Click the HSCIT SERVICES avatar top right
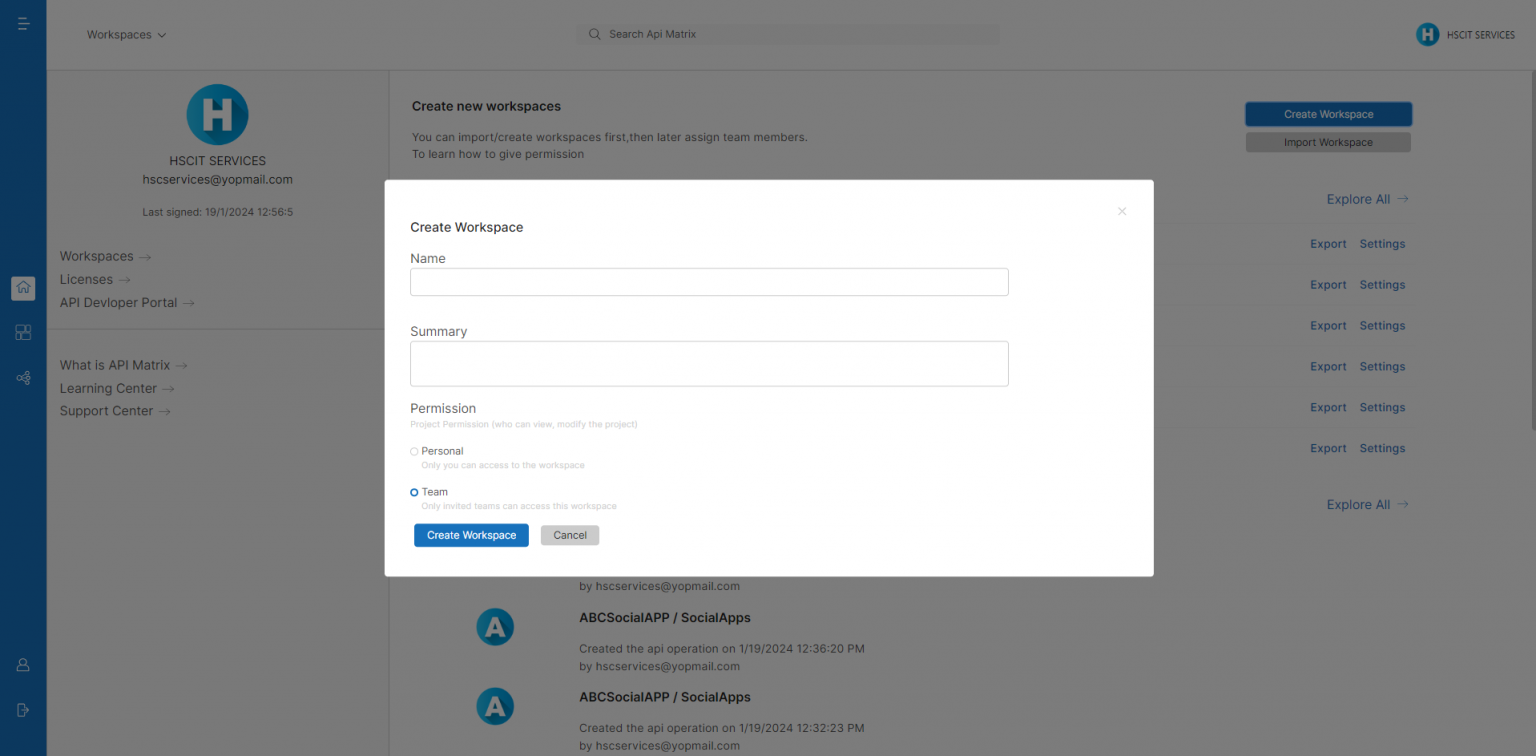 [x=1428, y=33]
